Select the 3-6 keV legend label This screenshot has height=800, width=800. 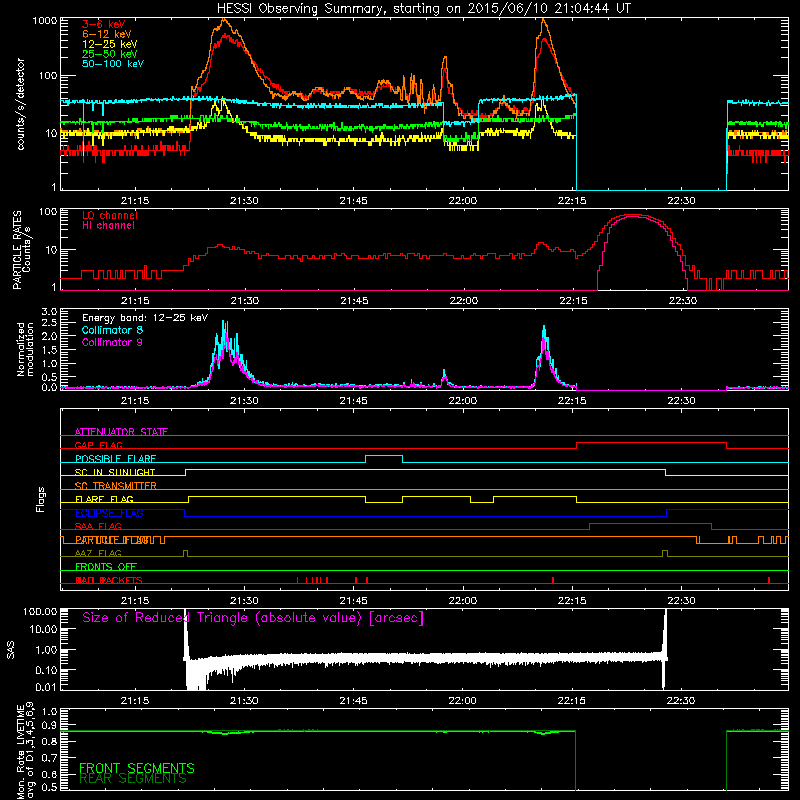pyautogui.click(x=103, y=24)
